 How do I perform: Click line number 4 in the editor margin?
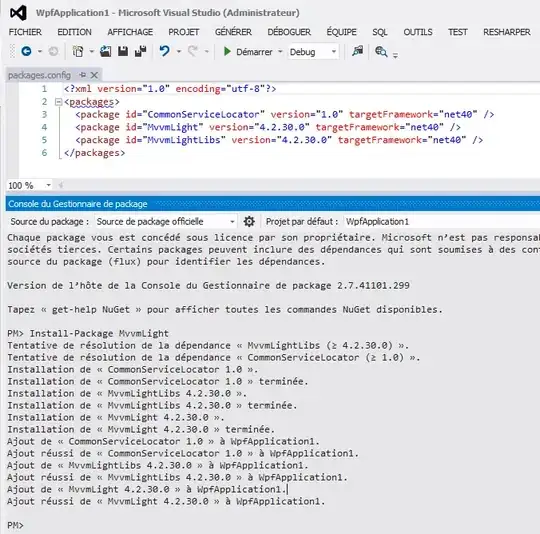coord(44,127)
